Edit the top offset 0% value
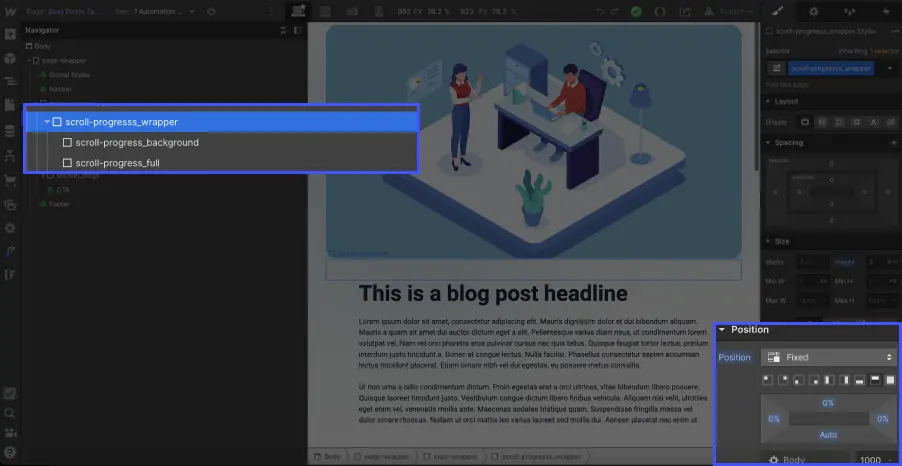Screen dimensions: 902x466 828,403
